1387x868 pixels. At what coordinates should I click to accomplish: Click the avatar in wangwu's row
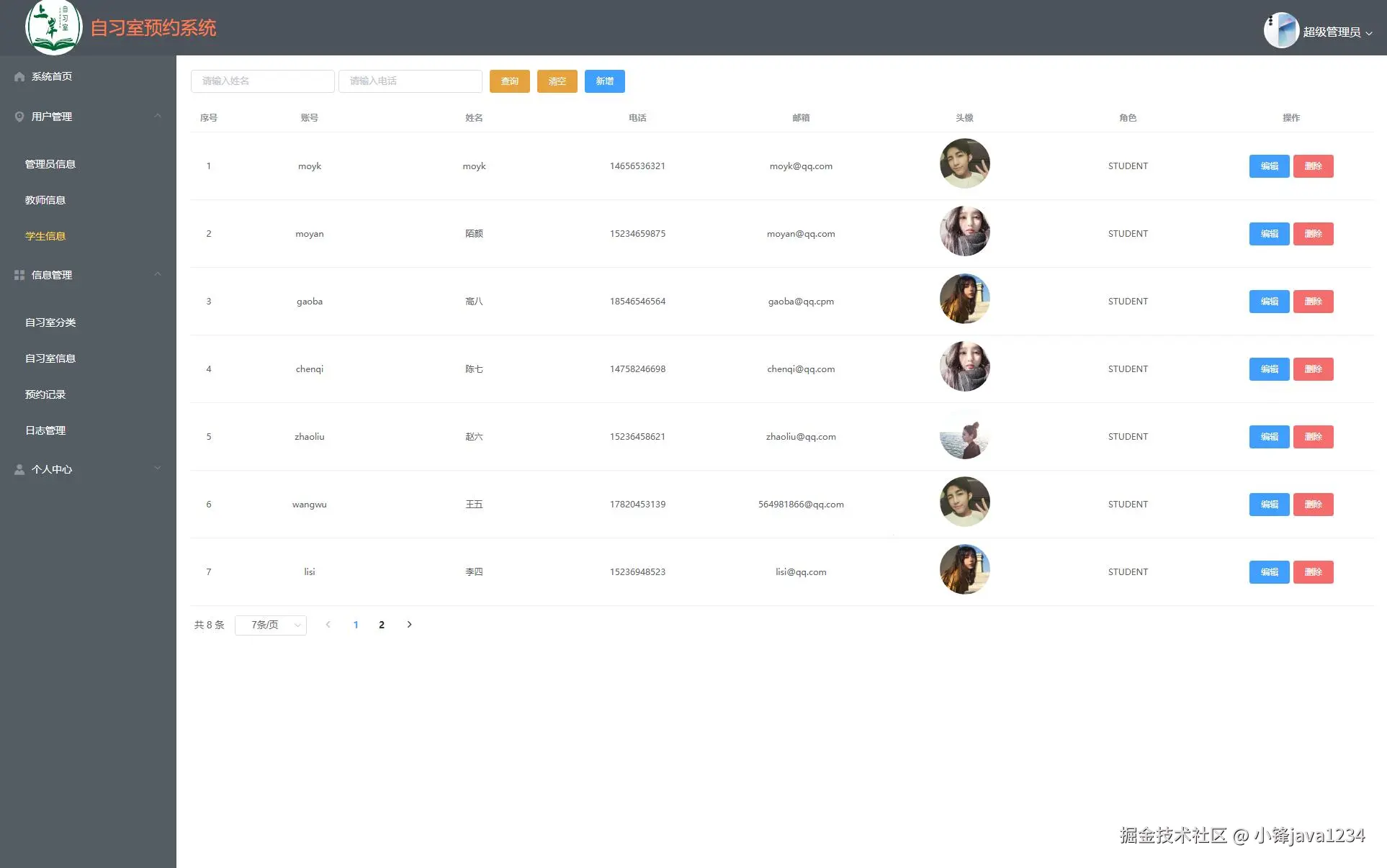coord(965,502)
